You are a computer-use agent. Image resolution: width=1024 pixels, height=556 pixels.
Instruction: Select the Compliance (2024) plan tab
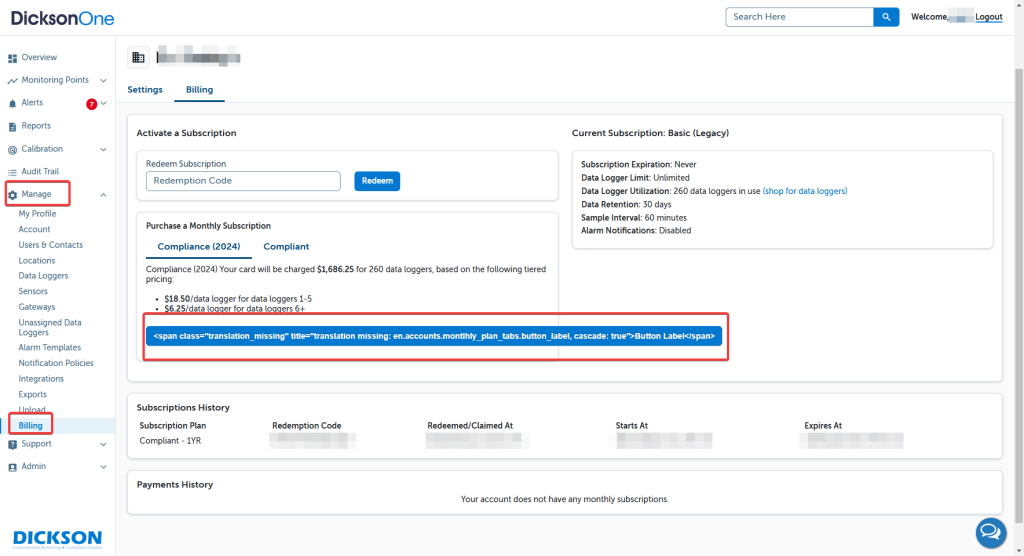point(199,246)
